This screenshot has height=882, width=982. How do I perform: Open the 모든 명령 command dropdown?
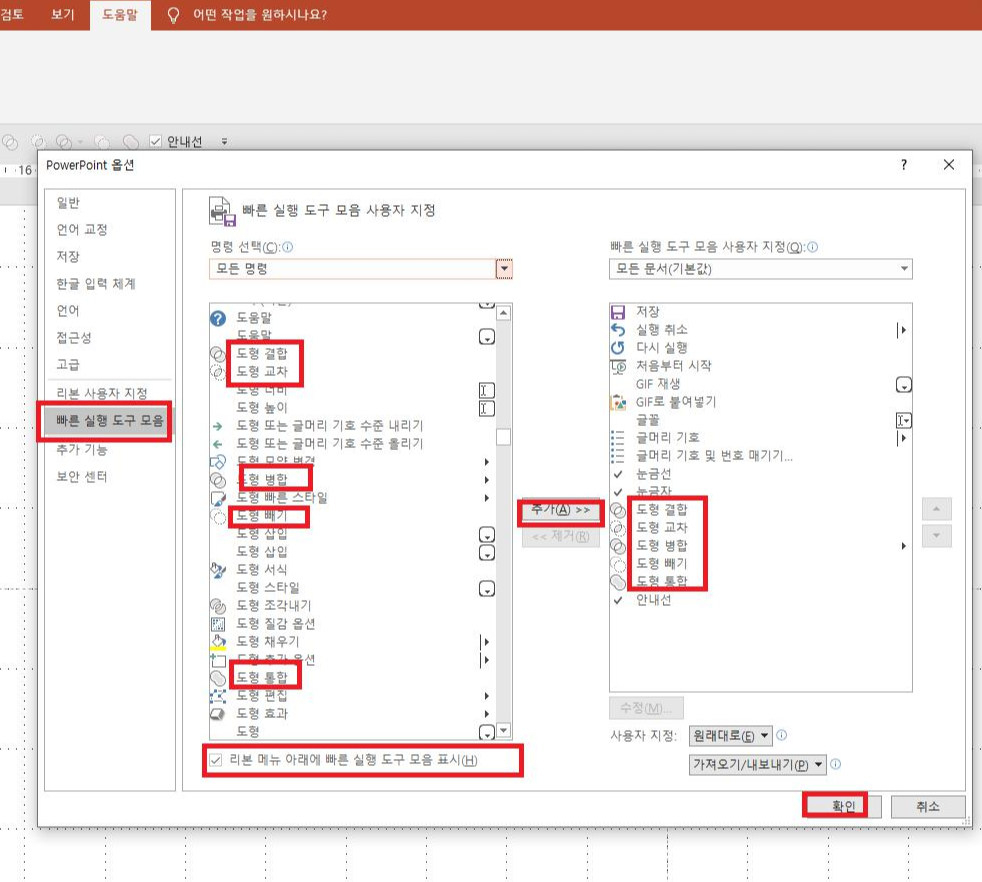point(504,269)
